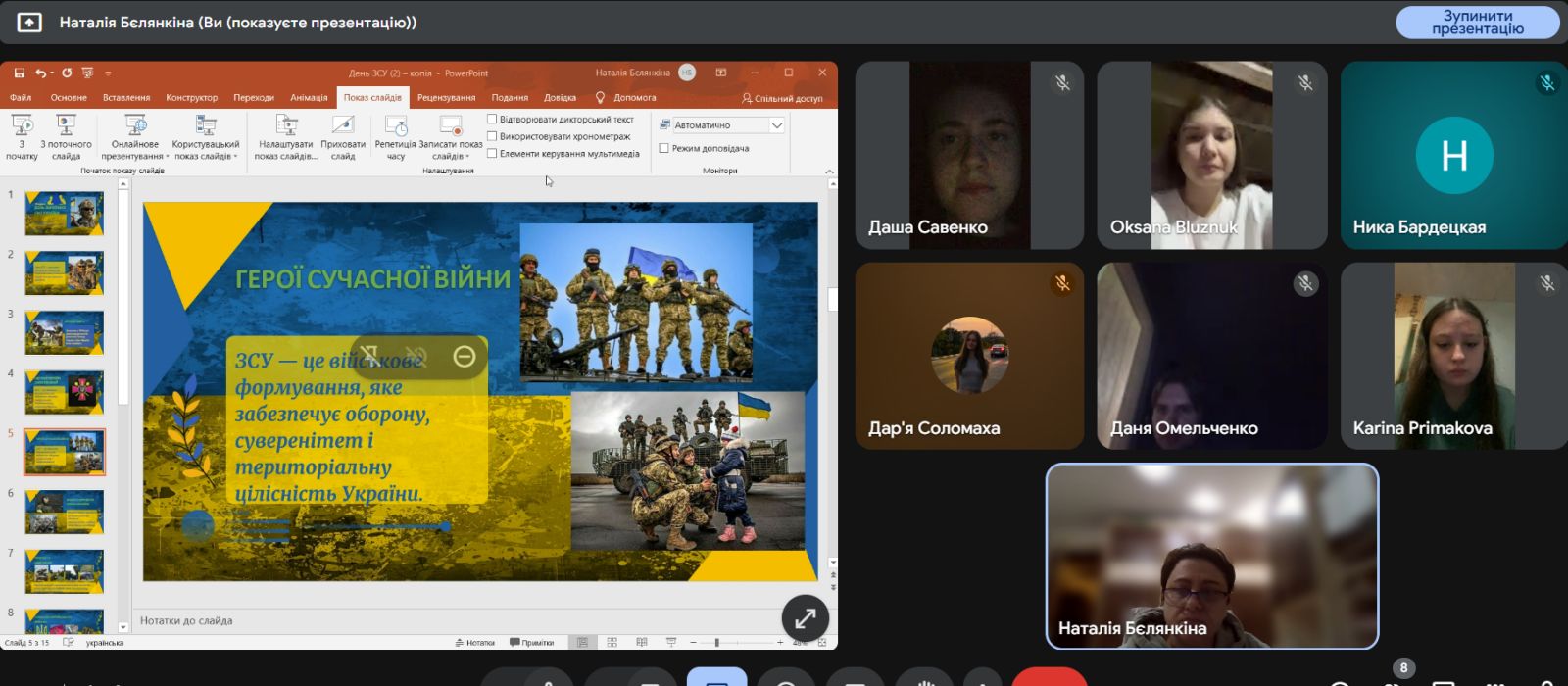
Task: Check the 'Режим доповідача' checkbox
Action: coord(664,148)
